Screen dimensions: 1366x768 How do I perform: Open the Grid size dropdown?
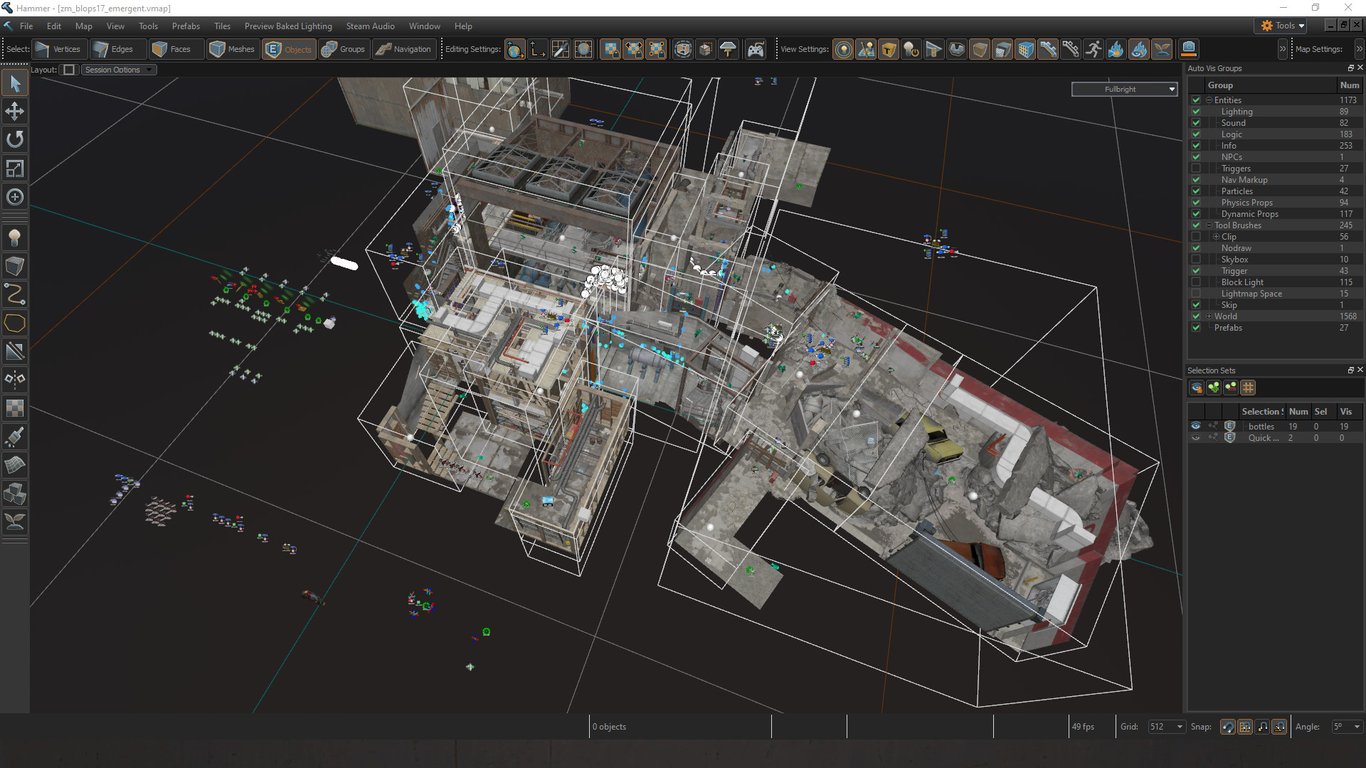[1166, 727]
